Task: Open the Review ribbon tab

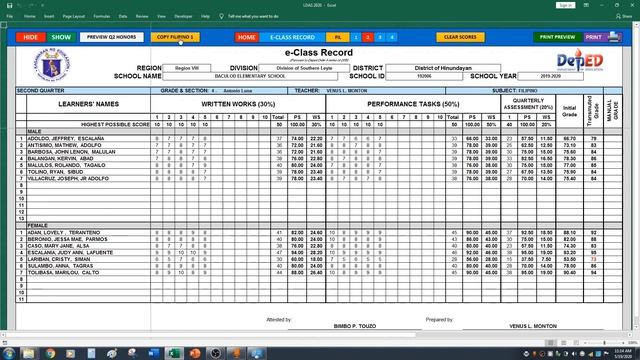Action: click(142, 16)
